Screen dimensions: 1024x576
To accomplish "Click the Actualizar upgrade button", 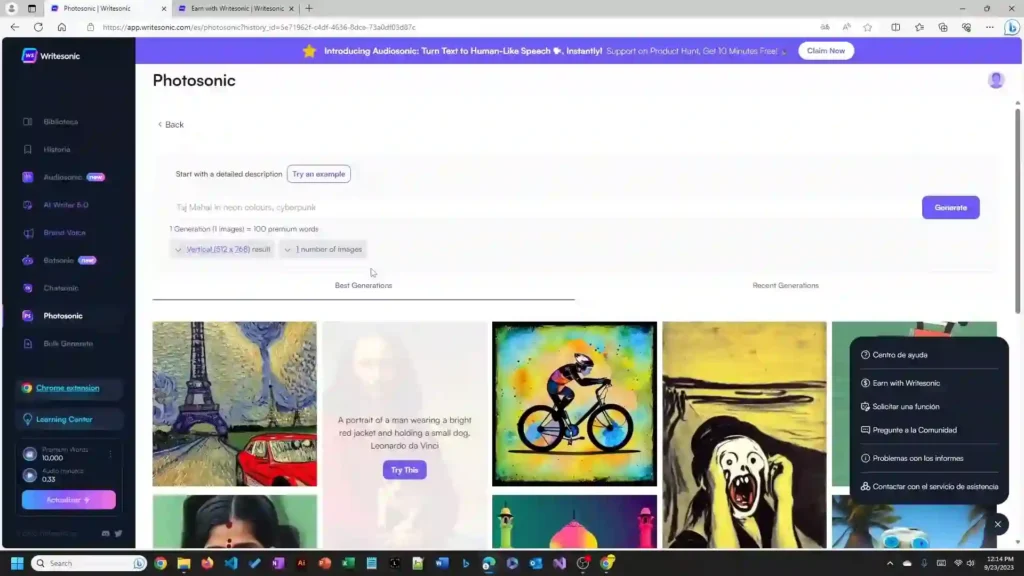I will click(69, 500).
